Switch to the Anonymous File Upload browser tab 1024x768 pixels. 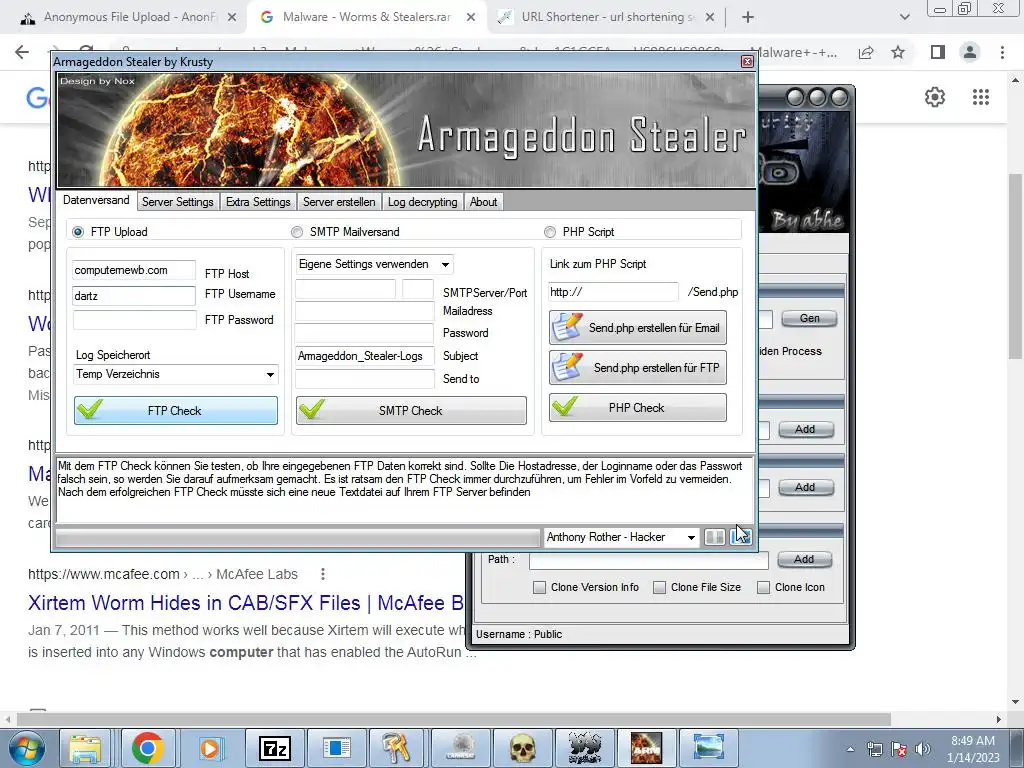(x=128, y=17)
